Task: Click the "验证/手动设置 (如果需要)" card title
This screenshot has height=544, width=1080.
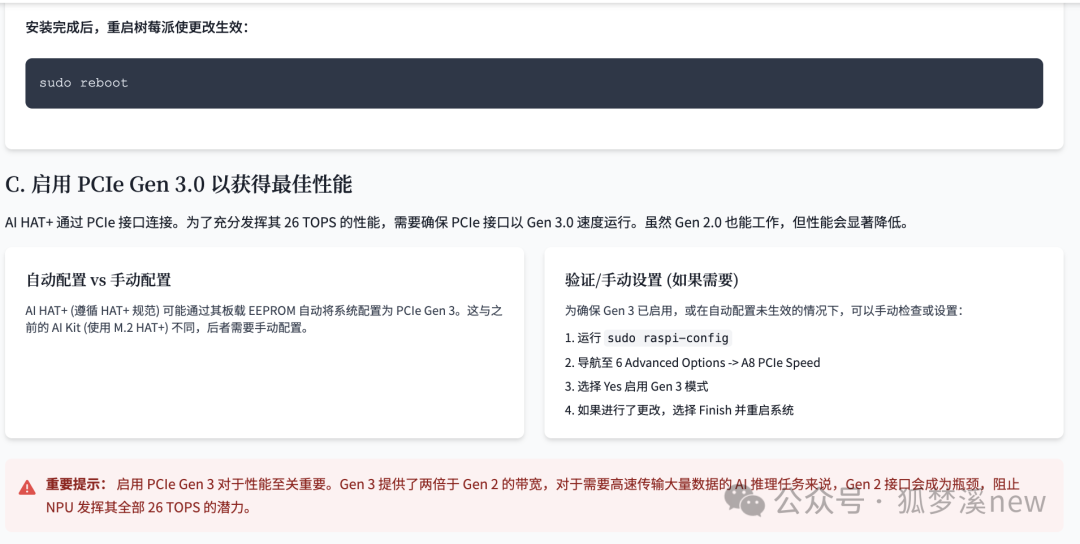Action: [x=651, y=280]
